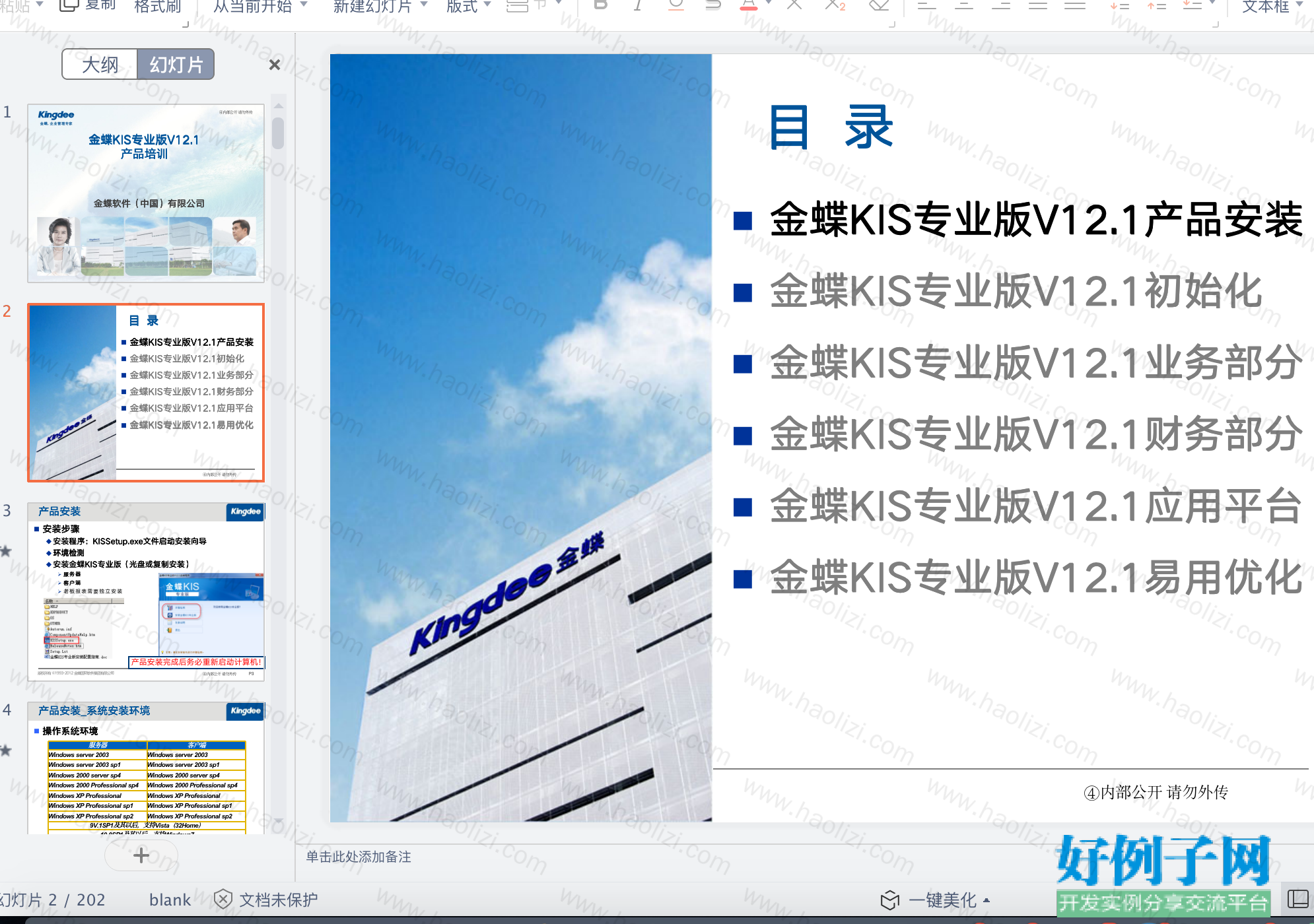Click the document unprotected shield icon
The width and height of the screenshot is (1314, 924).
pos(223,899)
